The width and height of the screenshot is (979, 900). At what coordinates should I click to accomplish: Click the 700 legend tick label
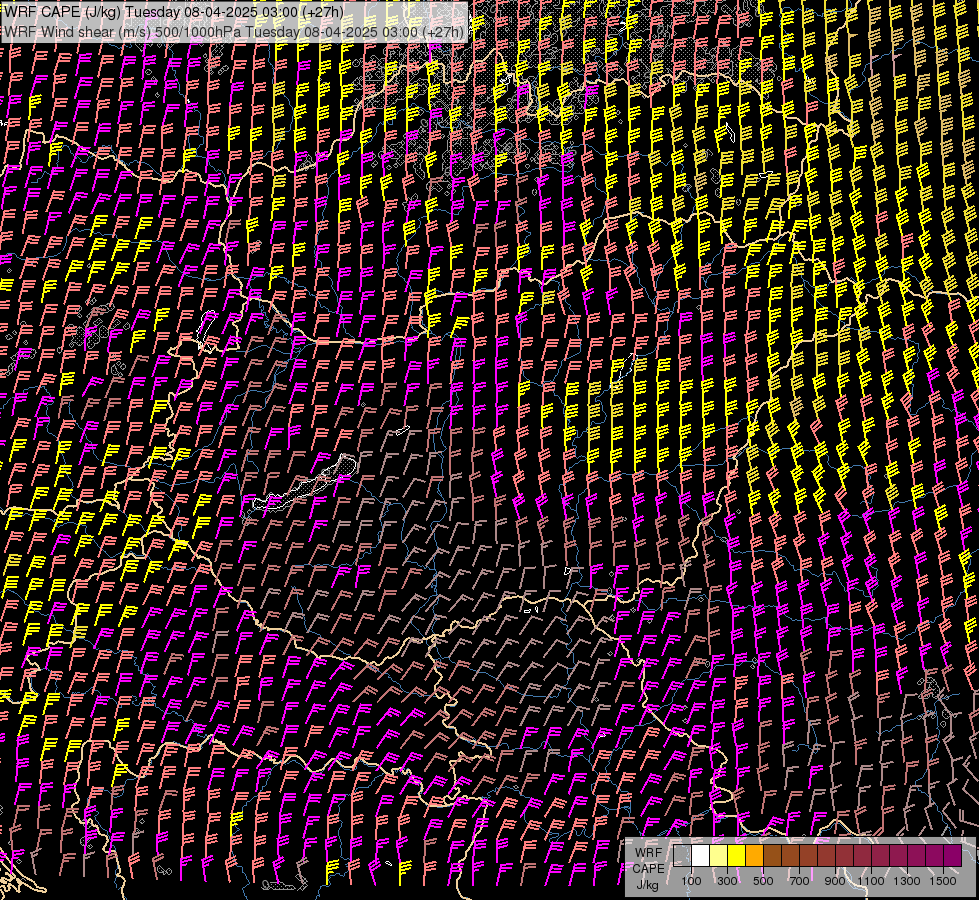[x=799, y=881]
